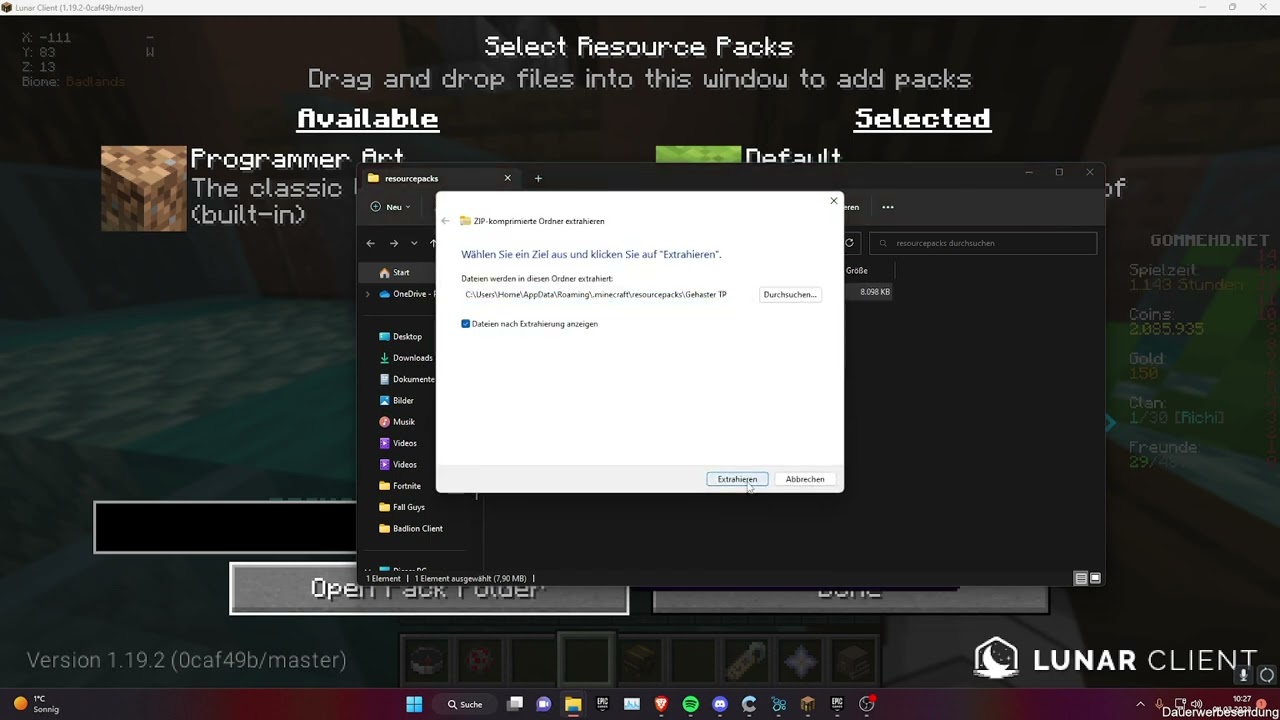Open Dokumente in Explorer sidebar
Viewport: 1280px width, 720px height.
(x=406, y=379)
